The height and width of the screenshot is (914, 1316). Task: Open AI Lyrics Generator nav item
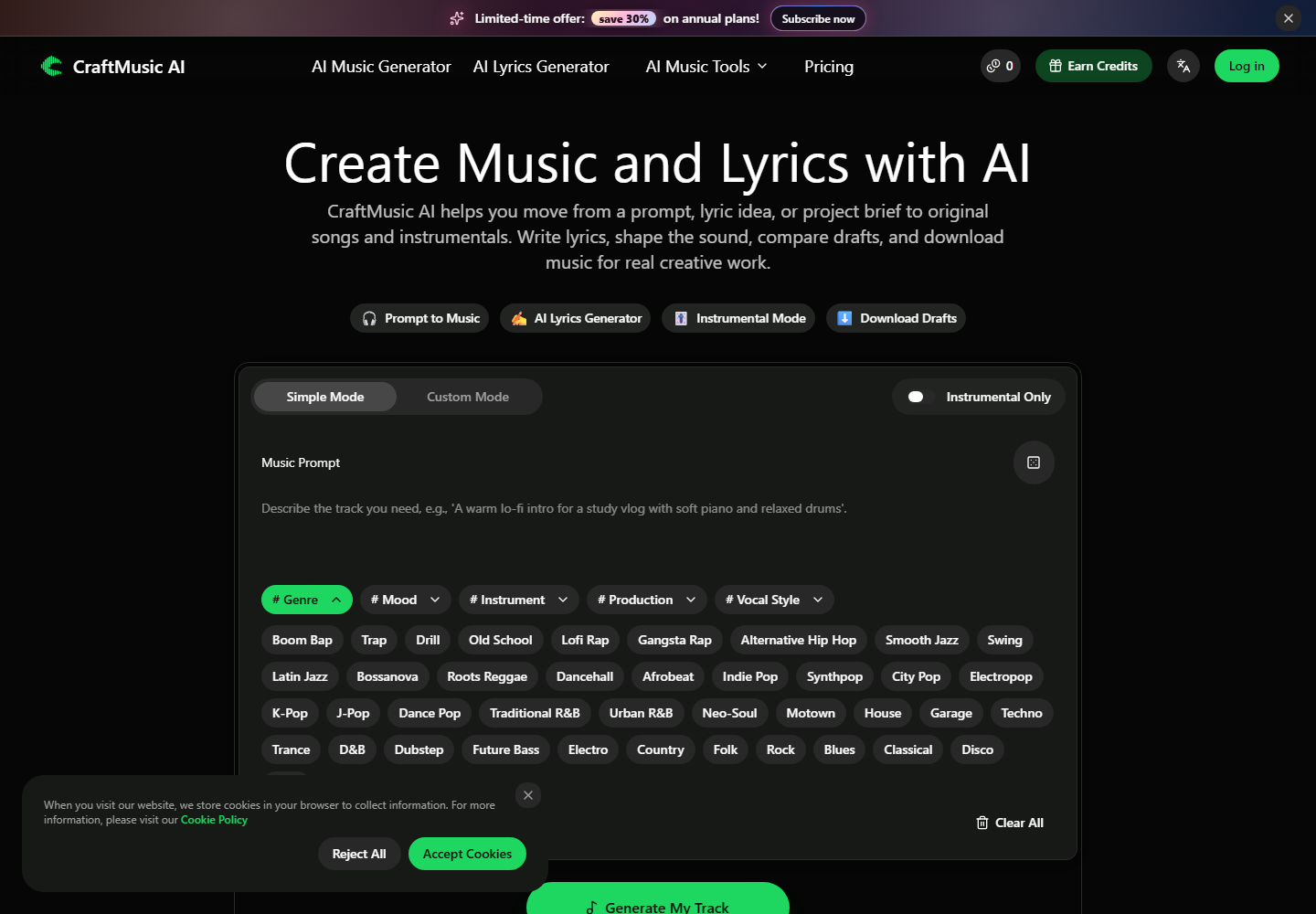(x=541, y=67)
